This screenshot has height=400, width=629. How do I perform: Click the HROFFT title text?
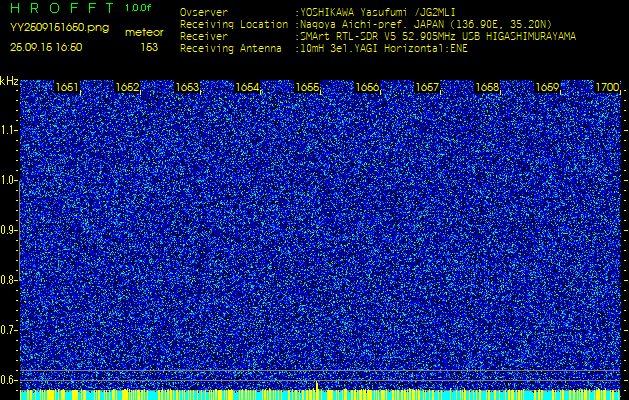[64, 8]
